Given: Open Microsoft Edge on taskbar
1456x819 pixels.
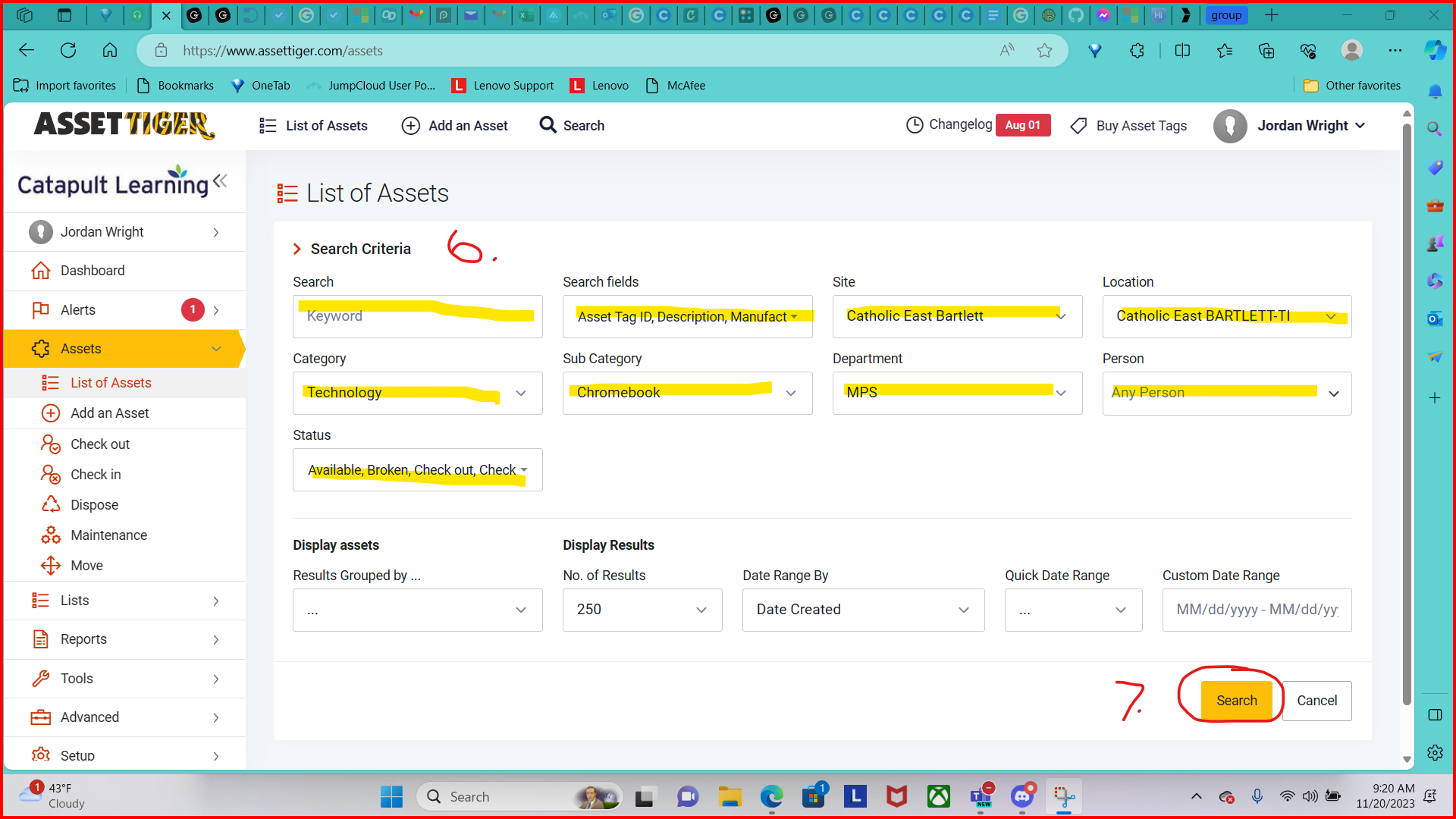Looking at the screenshot, I should [772, 797].
